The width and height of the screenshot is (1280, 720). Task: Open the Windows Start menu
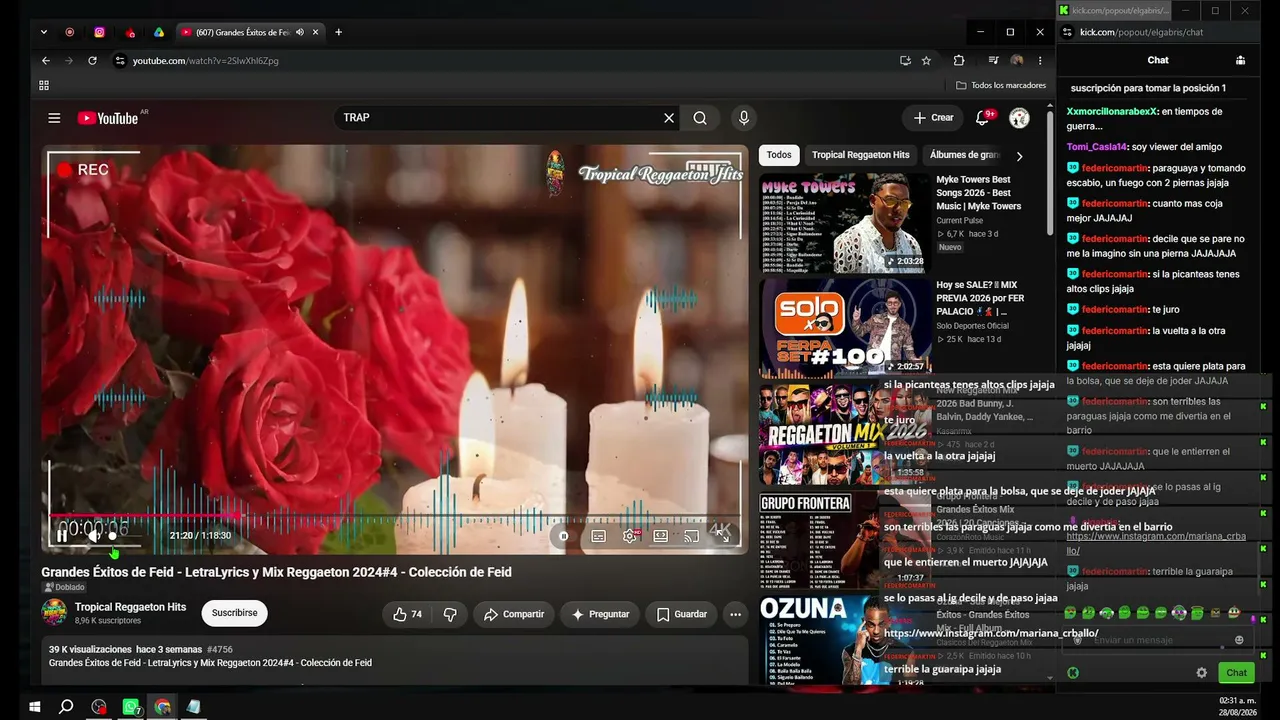35,707
